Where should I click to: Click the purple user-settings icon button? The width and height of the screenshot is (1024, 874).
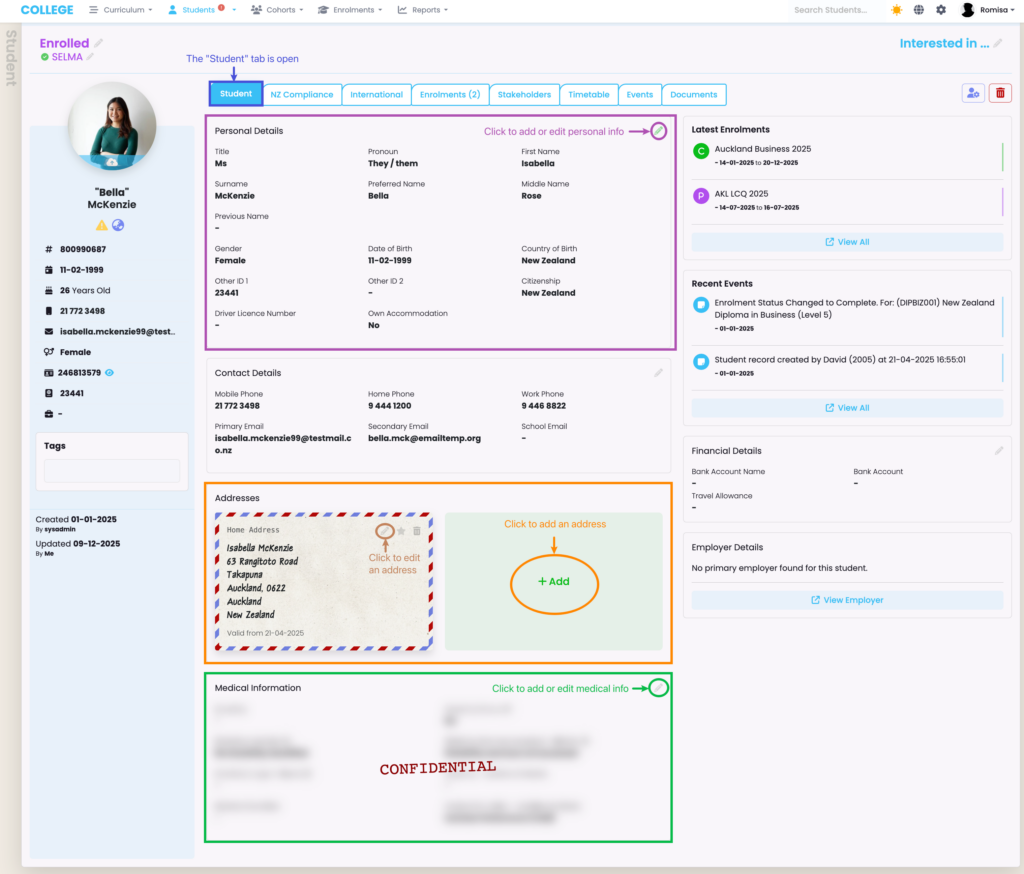972,93
